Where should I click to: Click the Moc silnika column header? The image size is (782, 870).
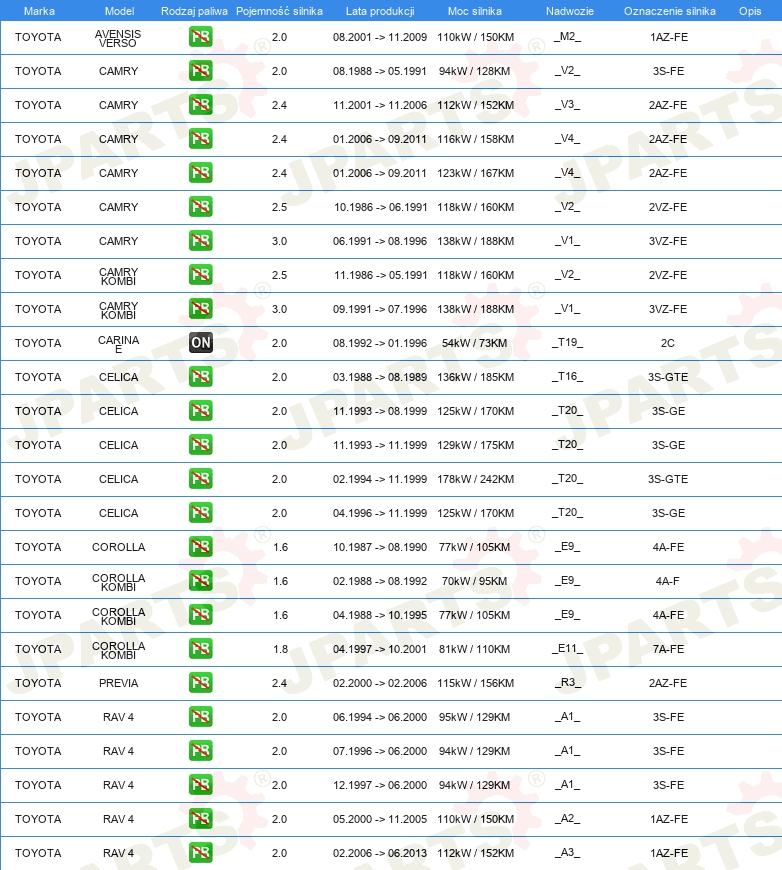[475, 11]
